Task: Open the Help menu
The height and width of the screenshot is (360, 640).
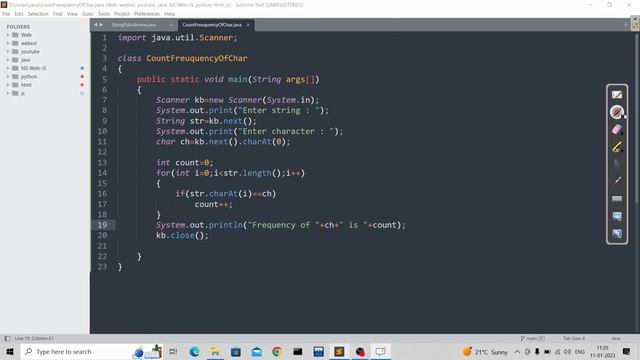Action: (169, 14)
